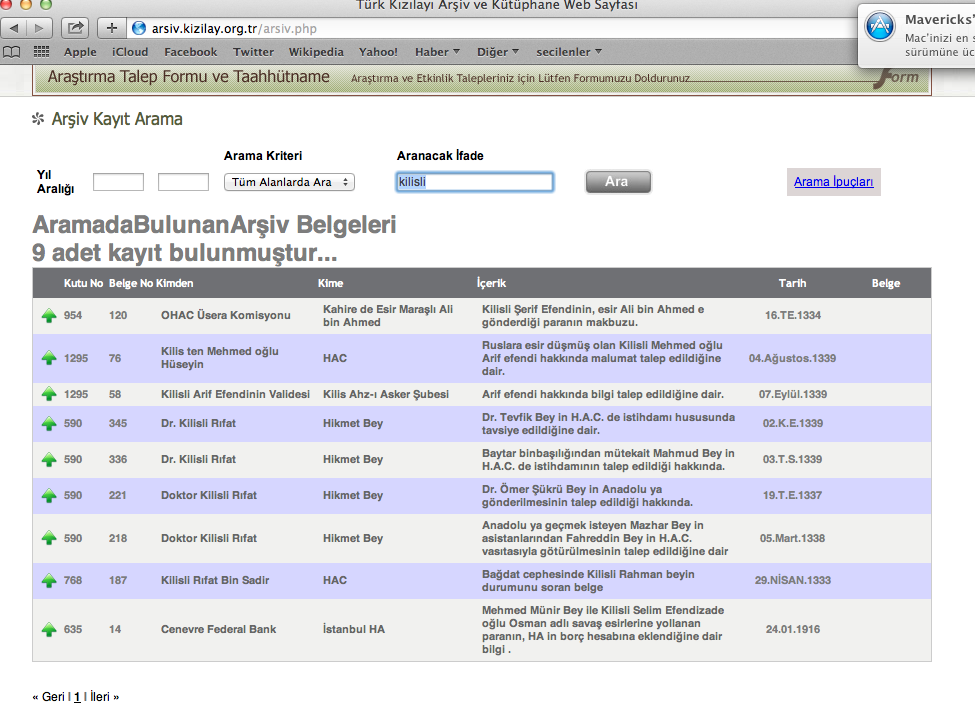Click the App Store icon in notification
This screenshot has height=703, width=975.
pyautogui.click(x=880, y=27)
